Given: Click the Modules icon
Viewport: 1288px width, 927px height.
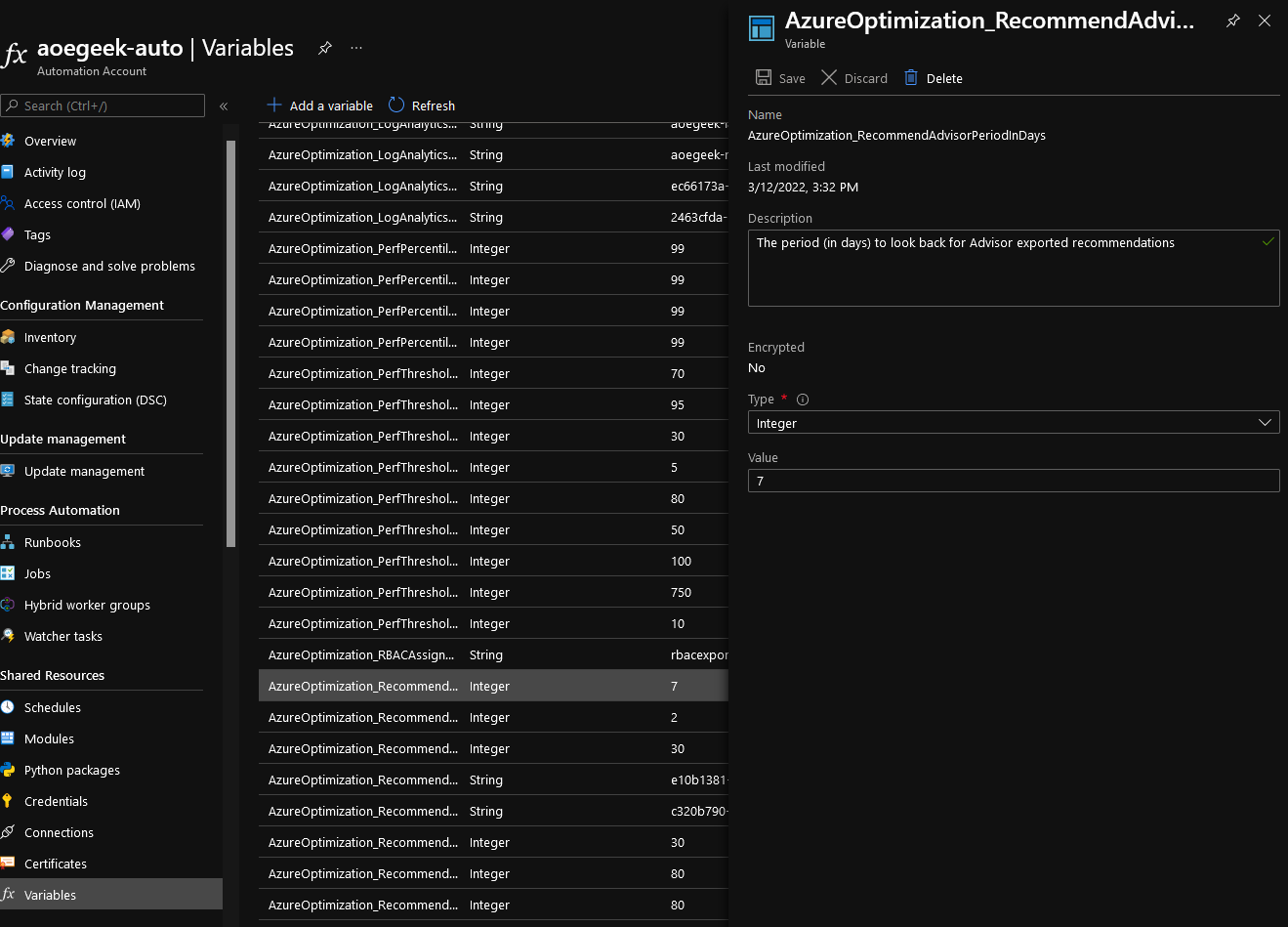Looking at the screenshot, I should 8,738.
